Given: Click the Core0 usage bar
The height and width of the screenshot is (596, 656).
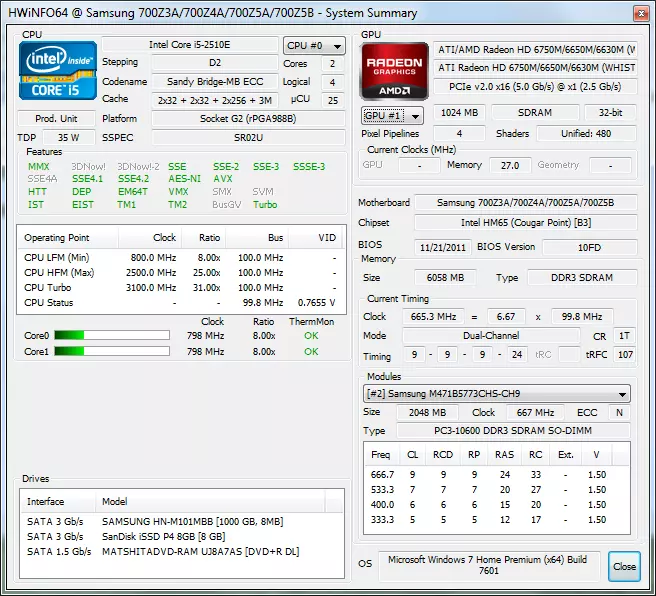Looking at the screenshot, I should pyautogui.click(x=109, y=336).
